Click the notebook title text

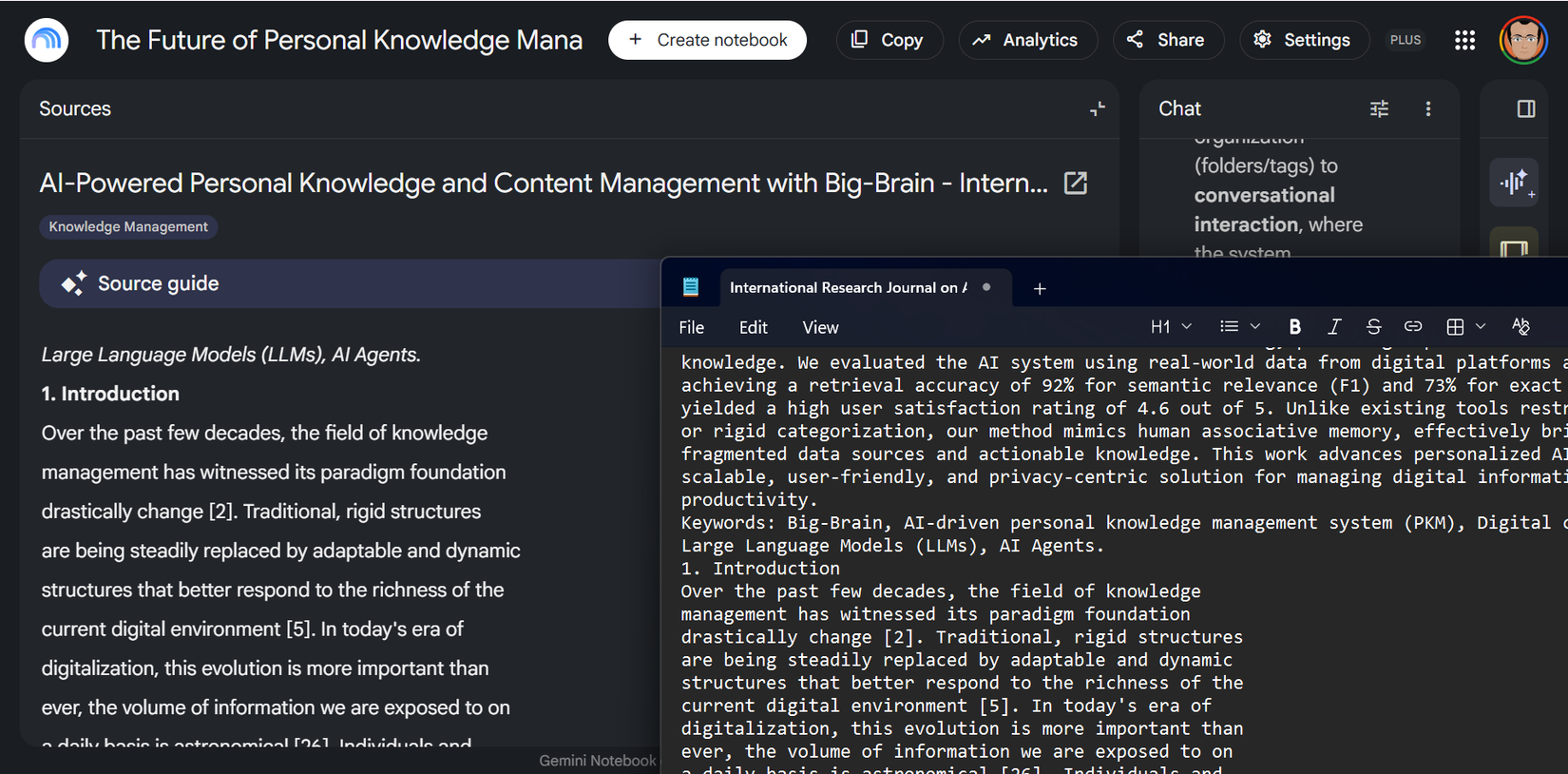pyautogui.click(x=339, y=40)
